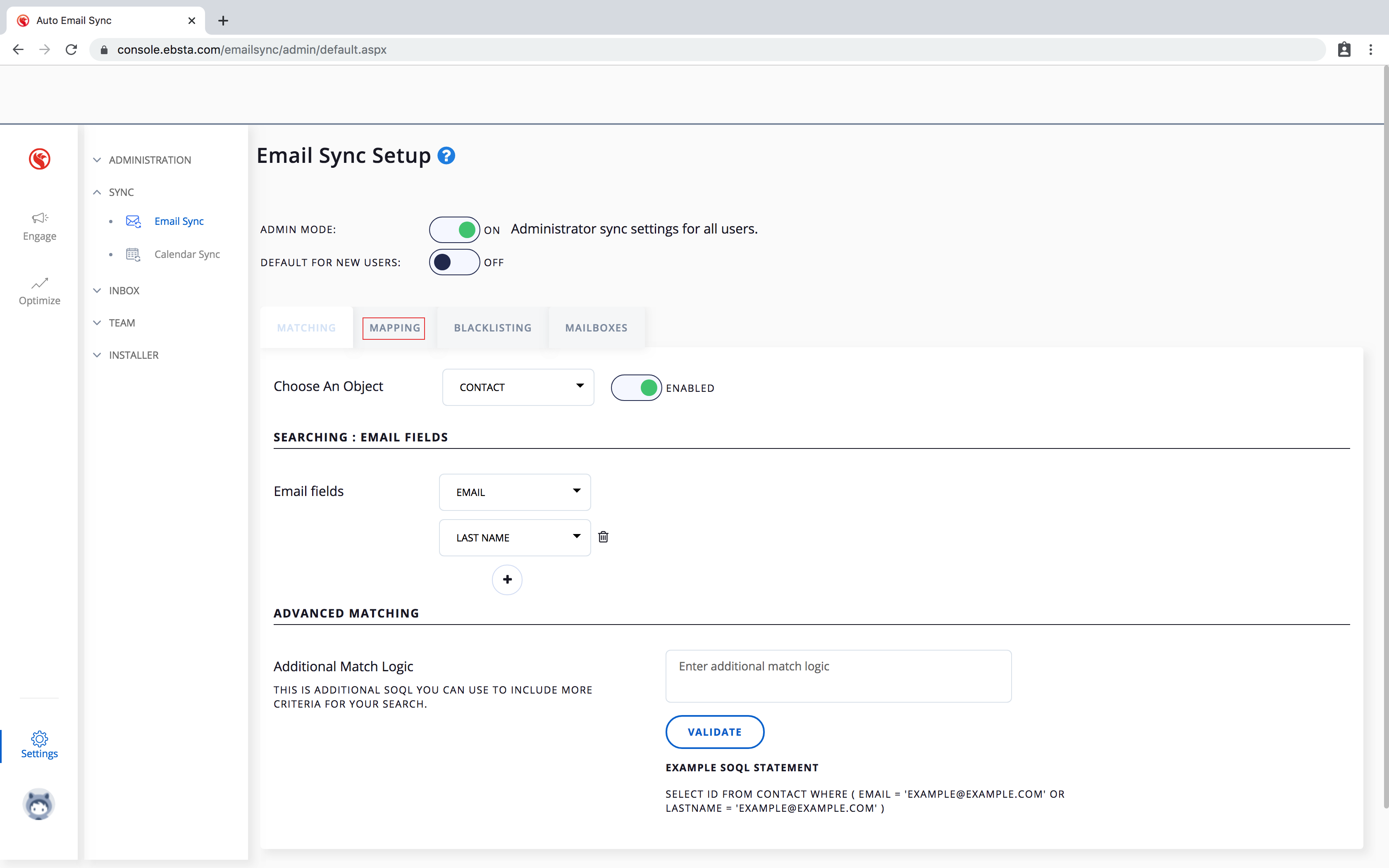This screenshot has height=868, width=1389.
Task: Switch to the Mapping tab
Action: [x=394, y=328]
